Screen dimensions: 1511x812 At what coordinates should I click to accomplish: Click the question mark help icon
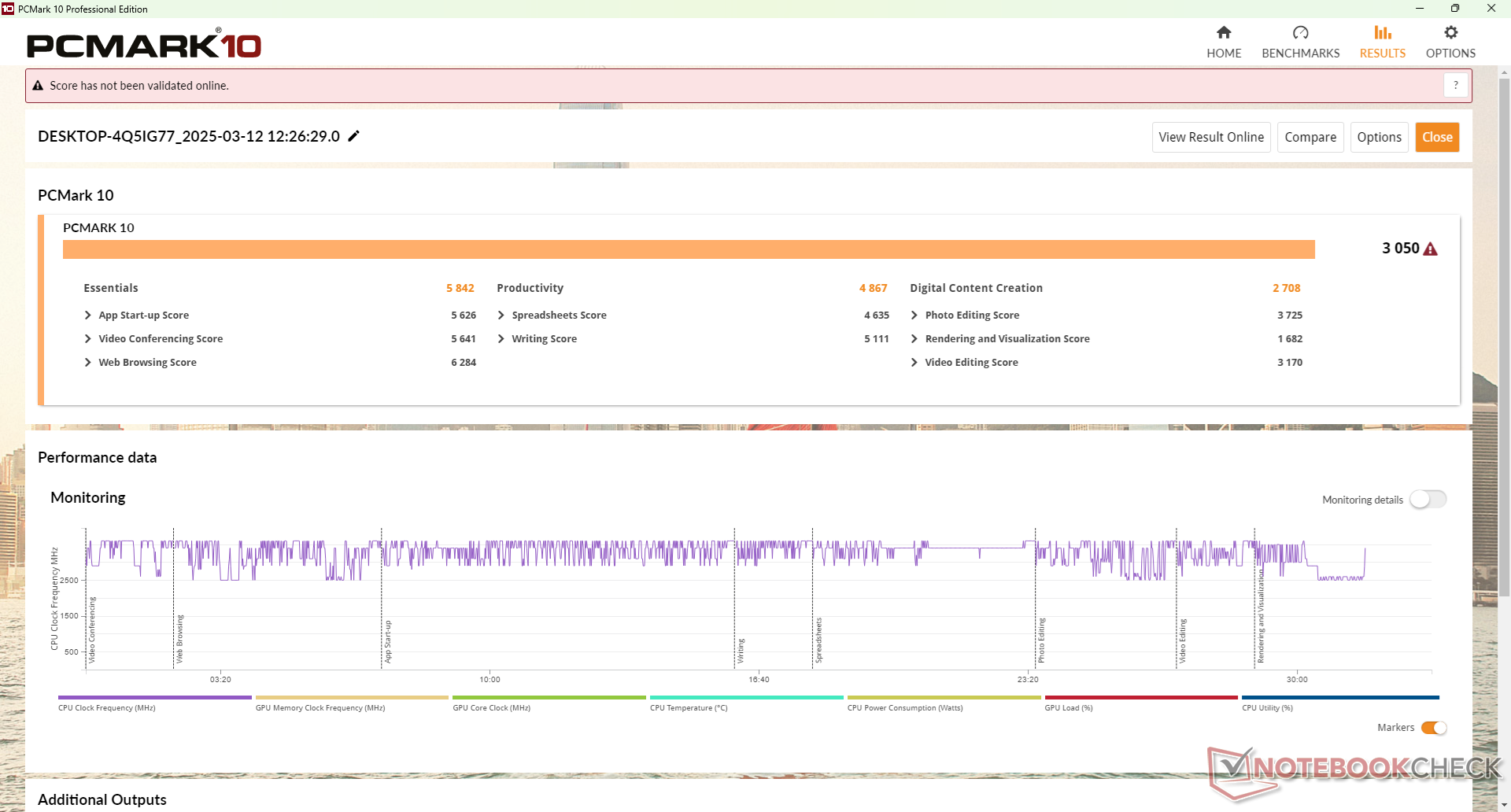pyautogui.click(x=1455, y=85)
